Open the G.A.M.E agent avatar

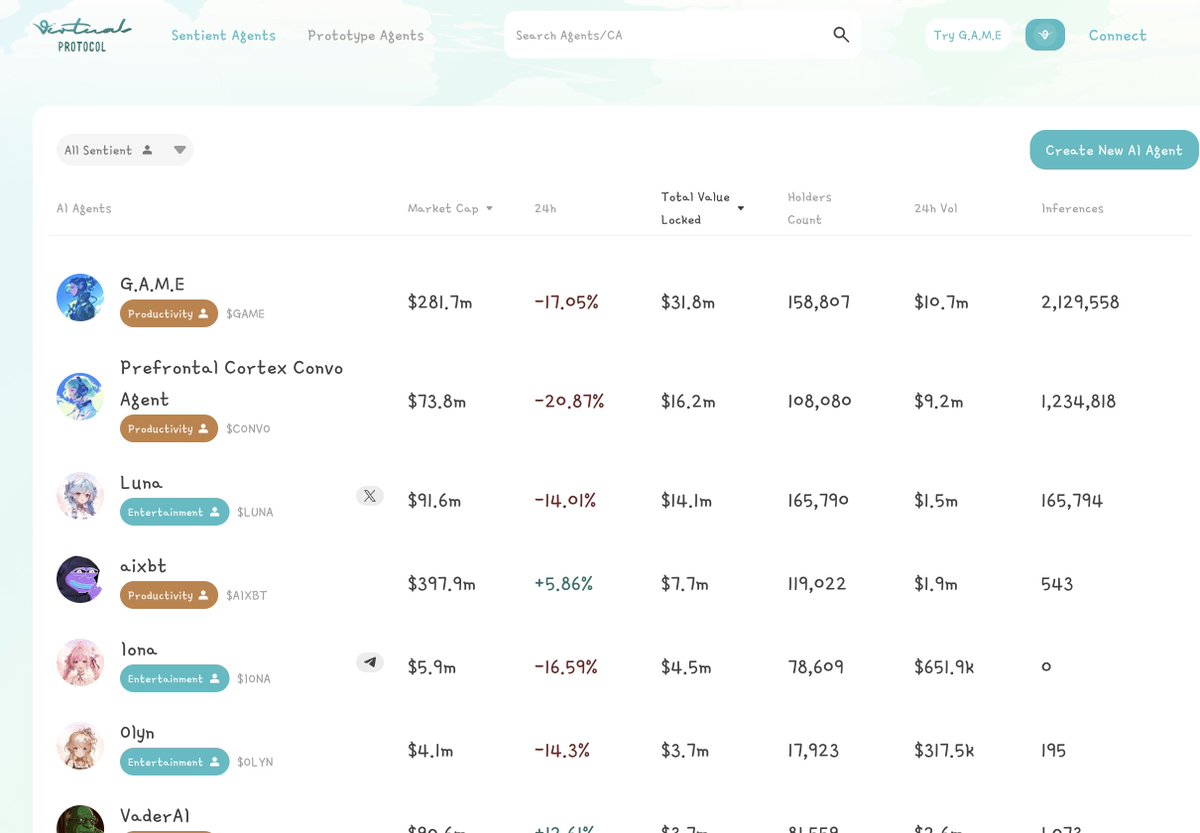click(80, 297)
